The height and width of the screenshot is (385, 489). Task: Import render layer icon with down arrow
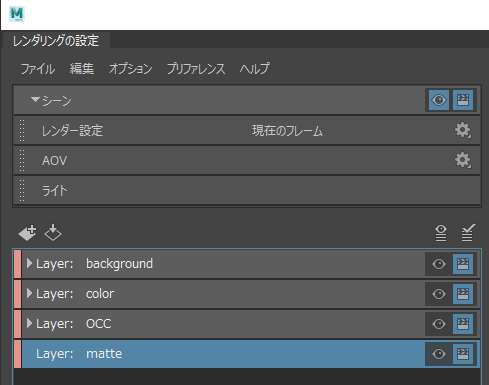click(x=53, y=233)
